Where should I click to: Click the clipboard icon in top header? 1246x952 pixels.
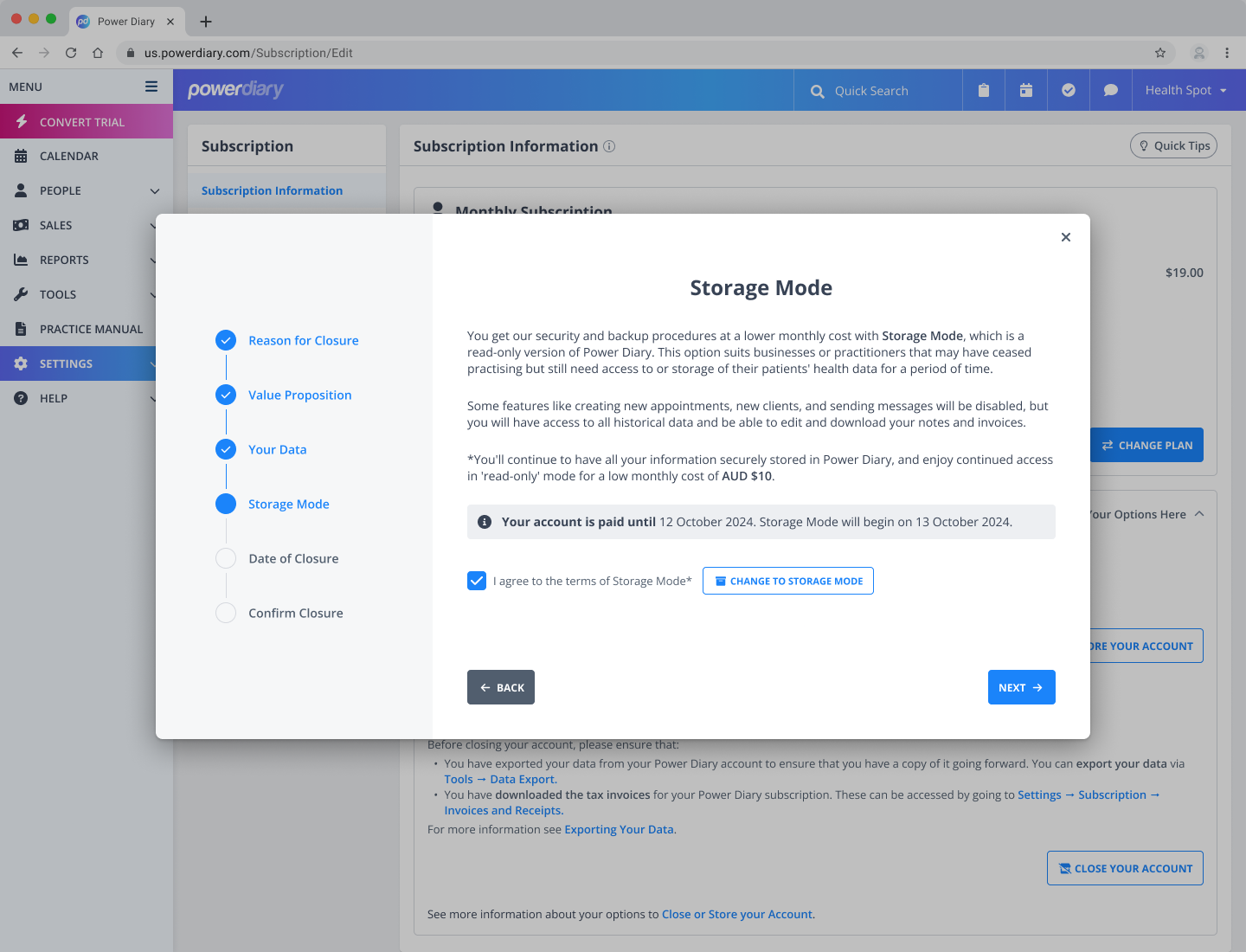(x=984, y=90)
